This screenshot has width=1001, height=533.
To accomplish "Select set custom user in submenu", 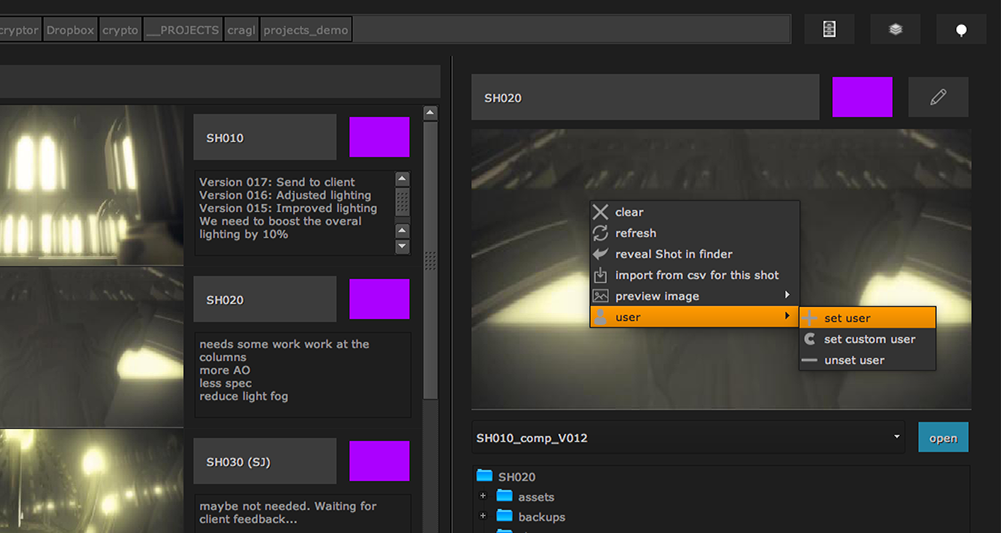I will (x=869, y=339).
